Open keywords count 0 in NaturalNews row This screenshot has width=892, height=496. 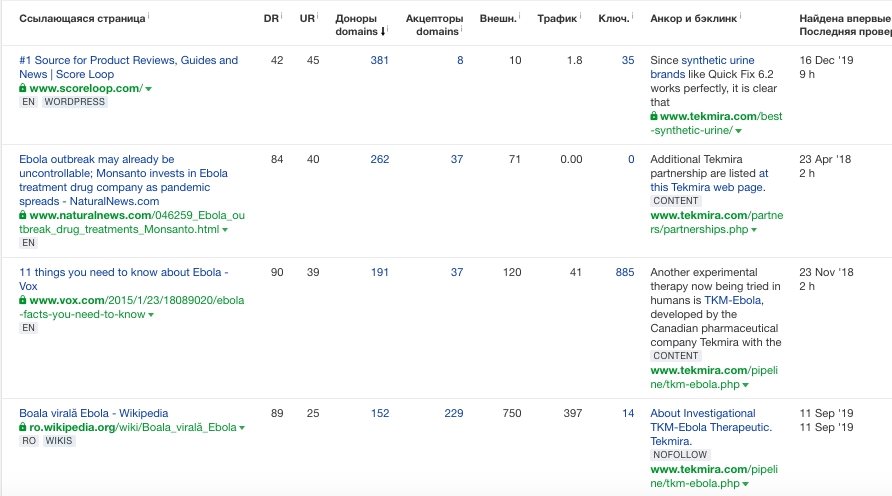pos(631,159)
